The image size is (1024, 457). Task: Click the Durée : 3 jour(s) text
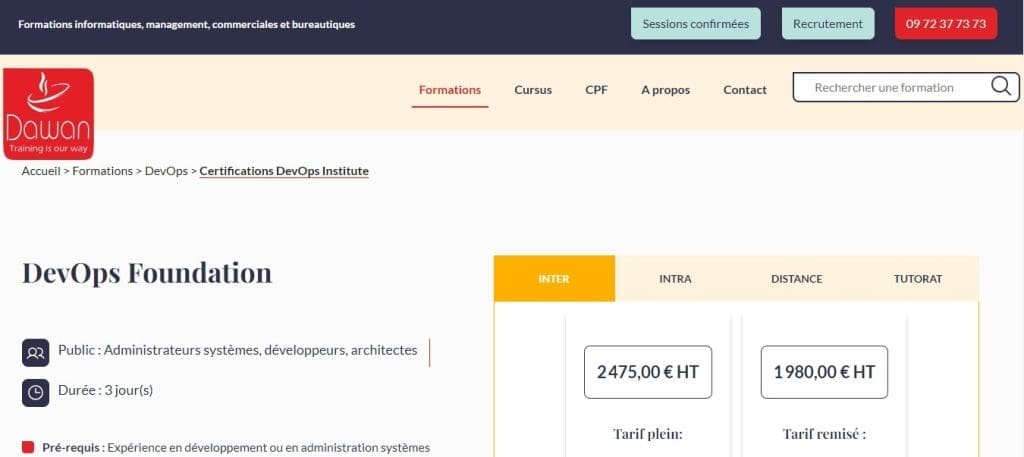pyautogui.click(x=106, y=390)
